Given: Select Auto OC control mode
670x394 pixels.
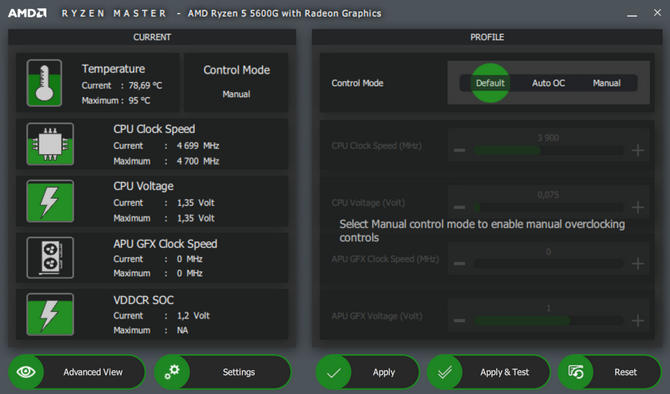Looking at the screenshot, I should point(548,83).
